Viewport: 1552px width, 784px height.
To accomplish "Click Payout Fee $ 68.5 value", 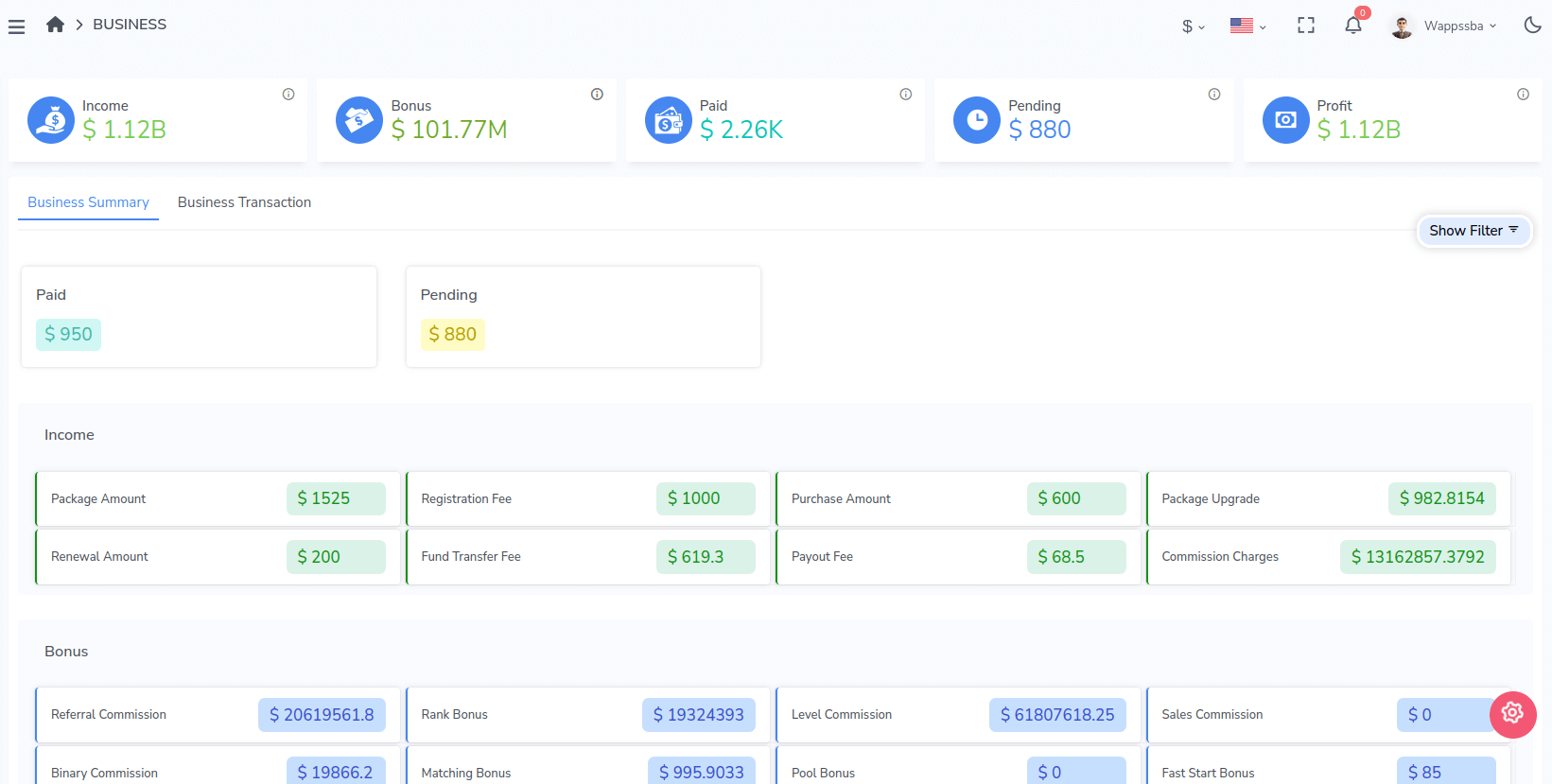I will [1076, 557].
